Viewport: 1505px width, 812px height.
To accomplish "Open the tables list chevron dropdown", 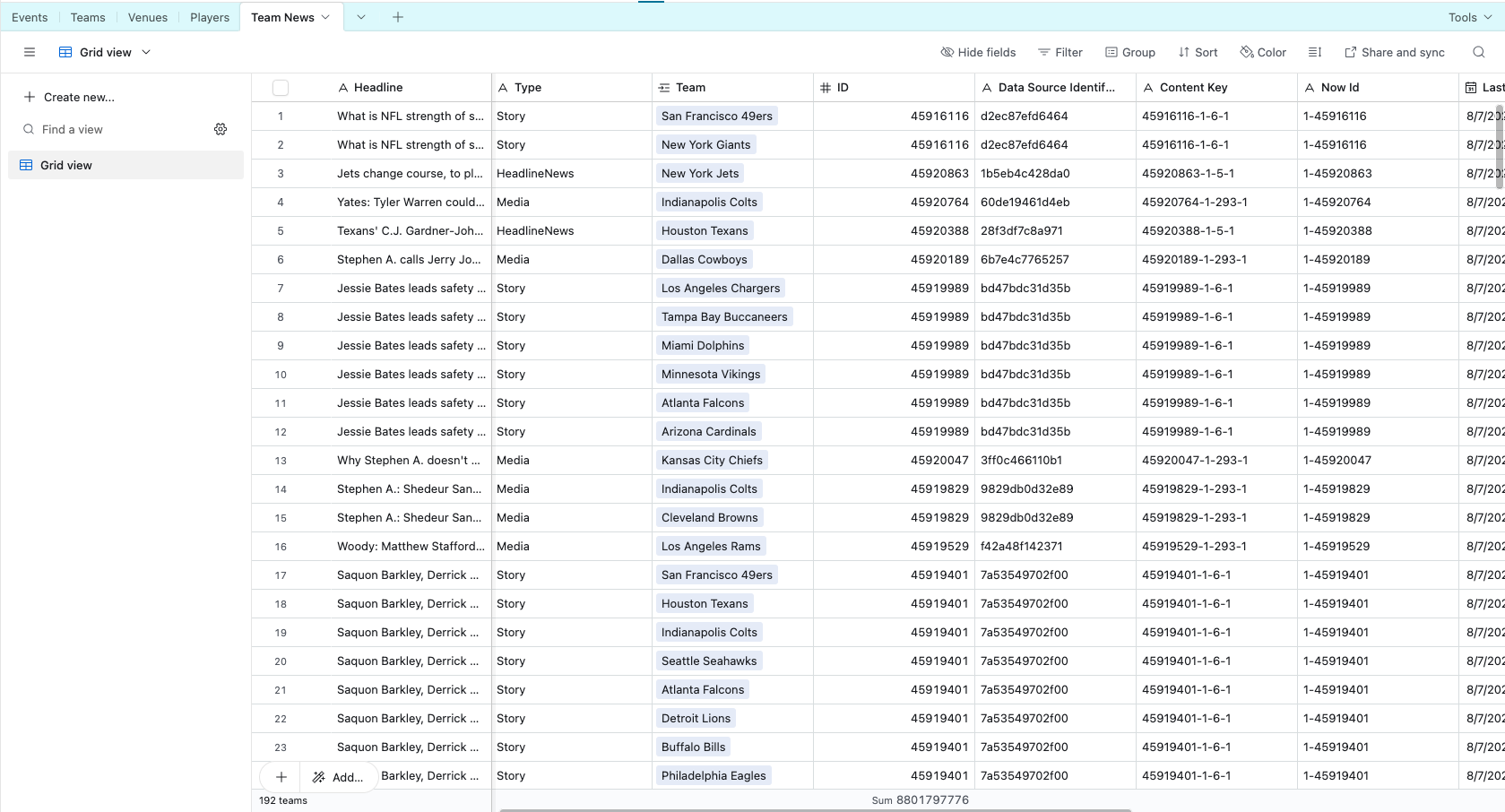I will tap(361, 17).
